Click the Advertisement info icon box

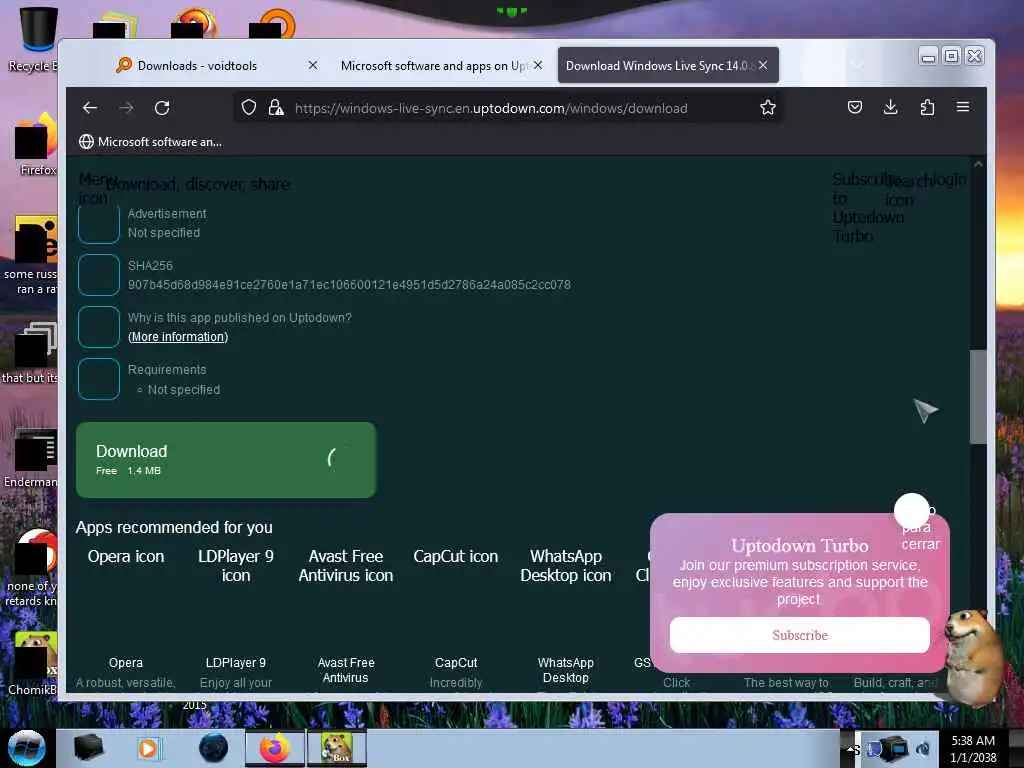tap(99, 223)
